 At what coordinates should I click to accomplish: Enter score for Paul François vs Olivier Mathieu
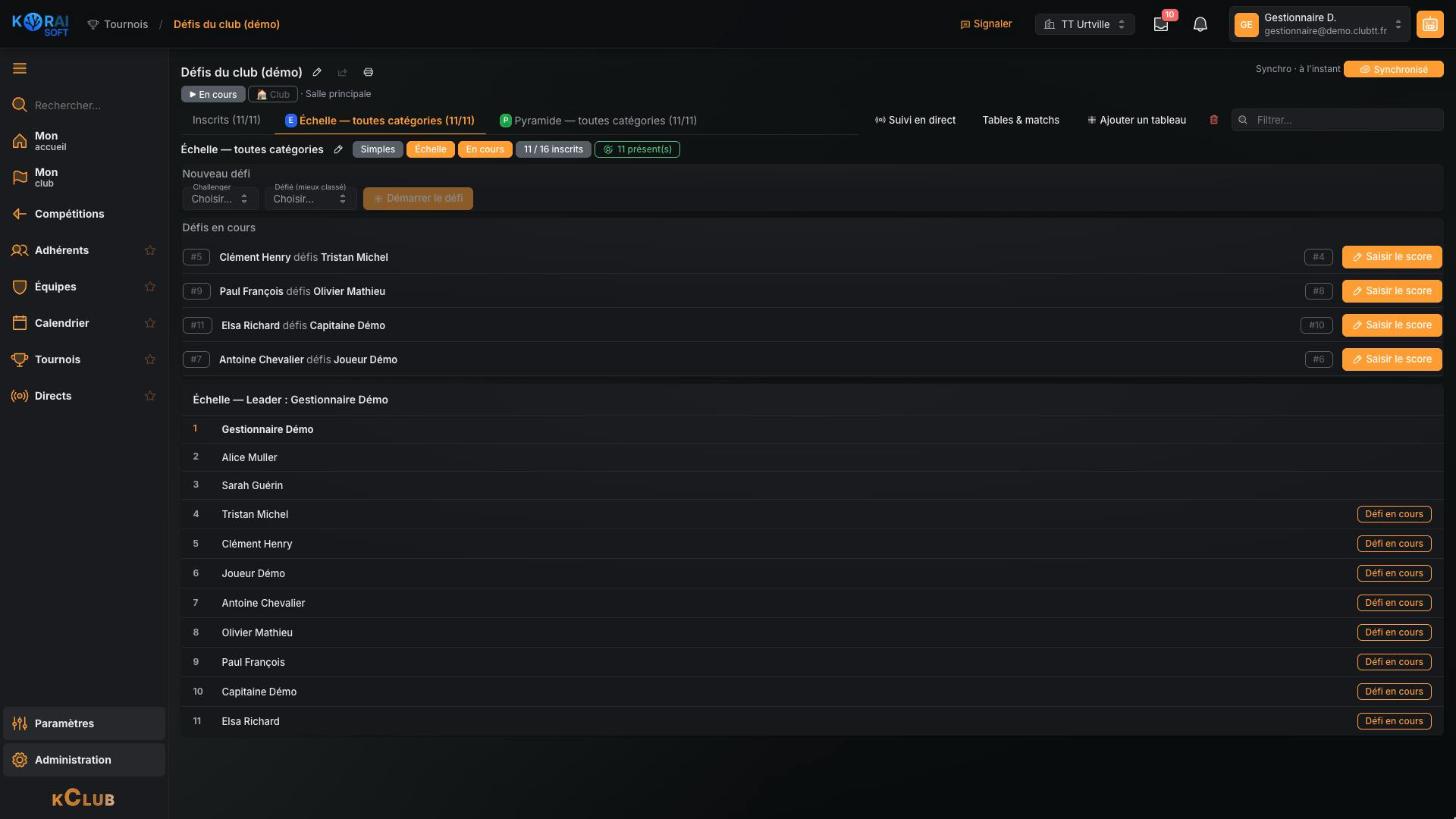coord(1391,291)
